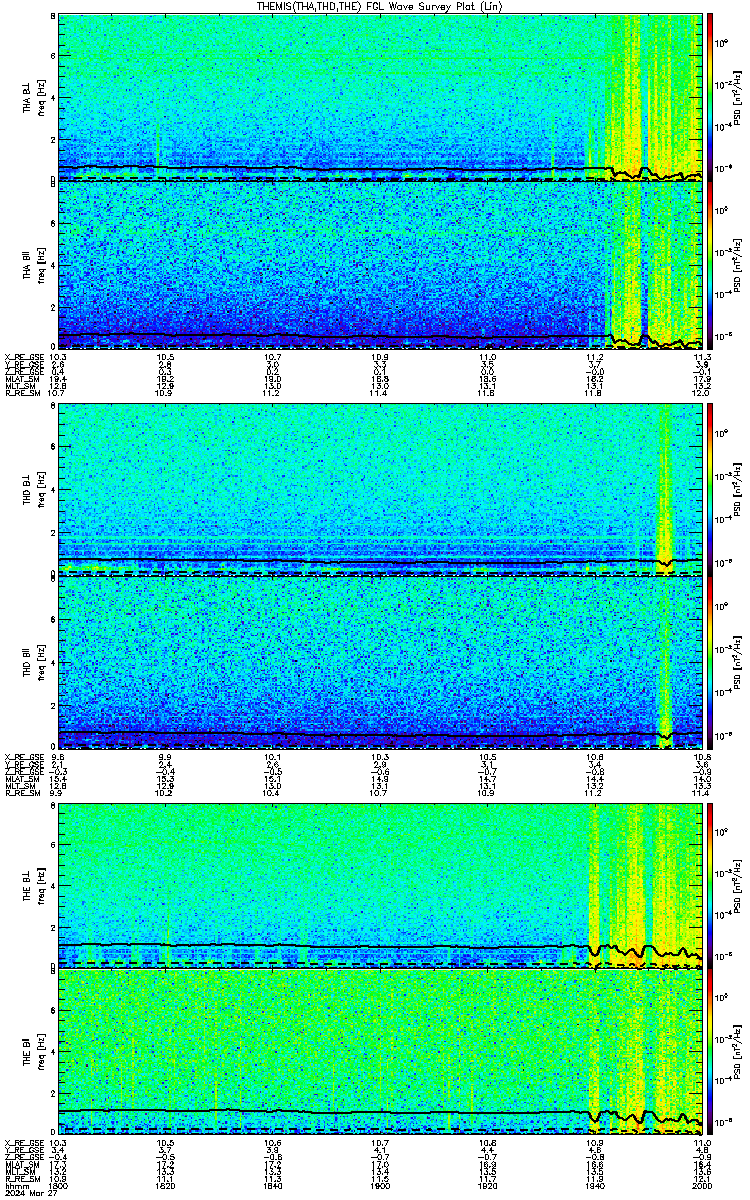Click the 1800 time tick label

(x=59, y=1185)
